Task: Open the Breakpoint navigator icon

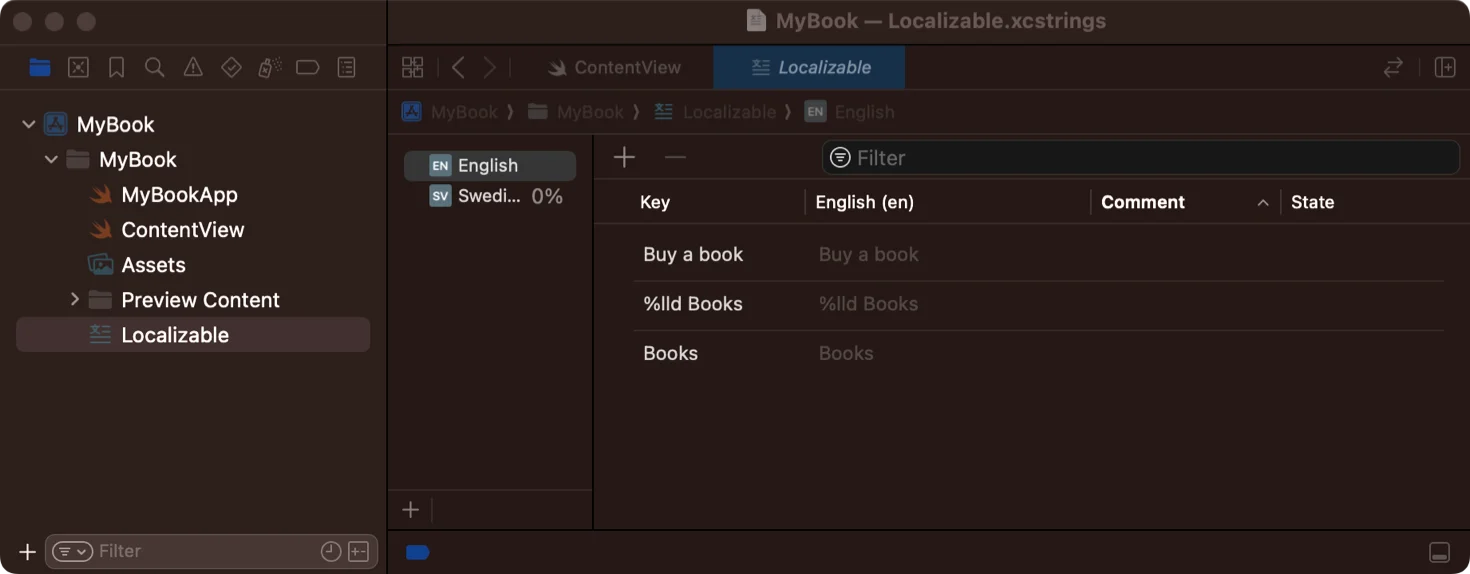Action: click(308, 67)
